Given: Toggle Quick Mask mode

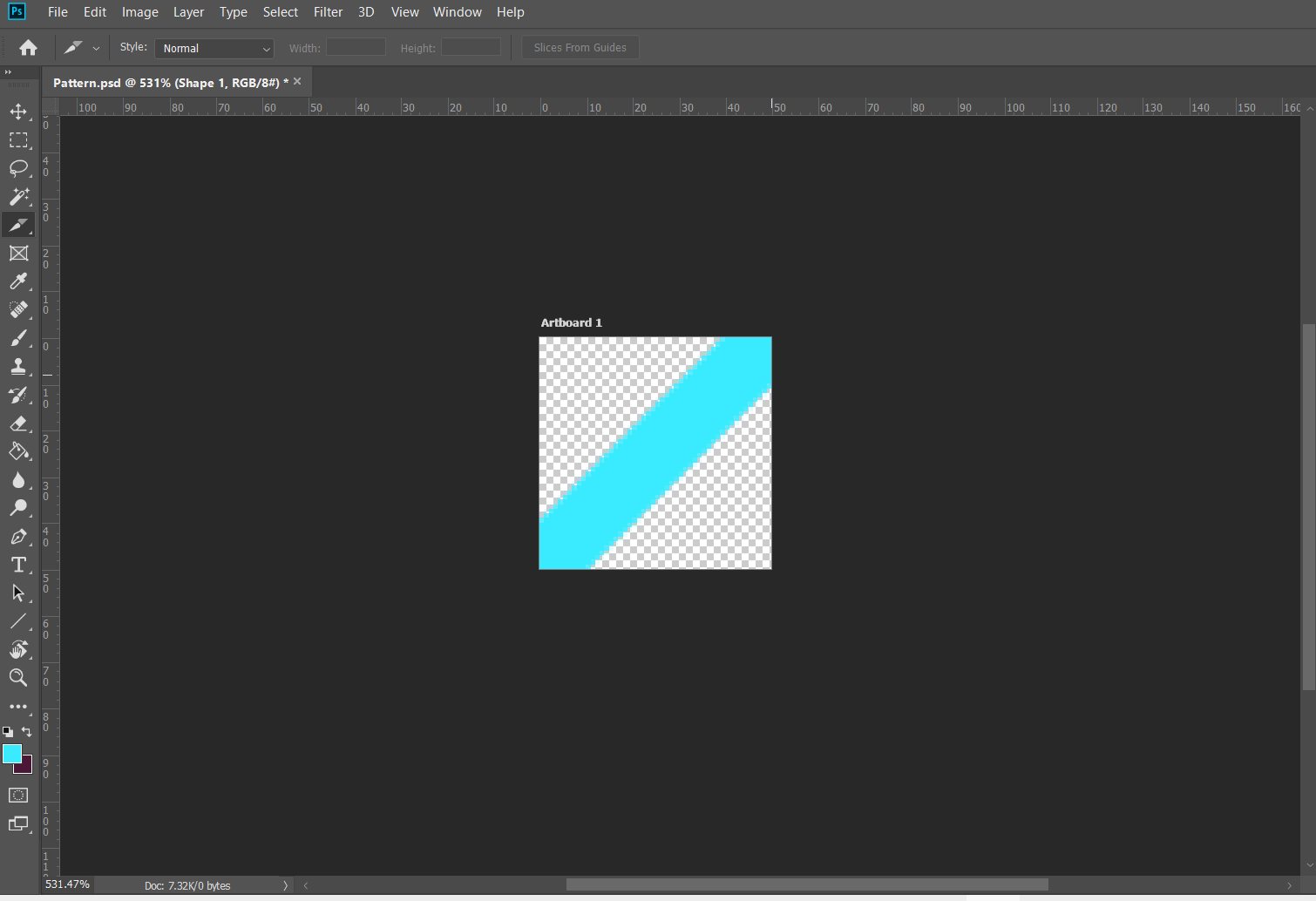Looking at the screenshot, I should [18, 795].
